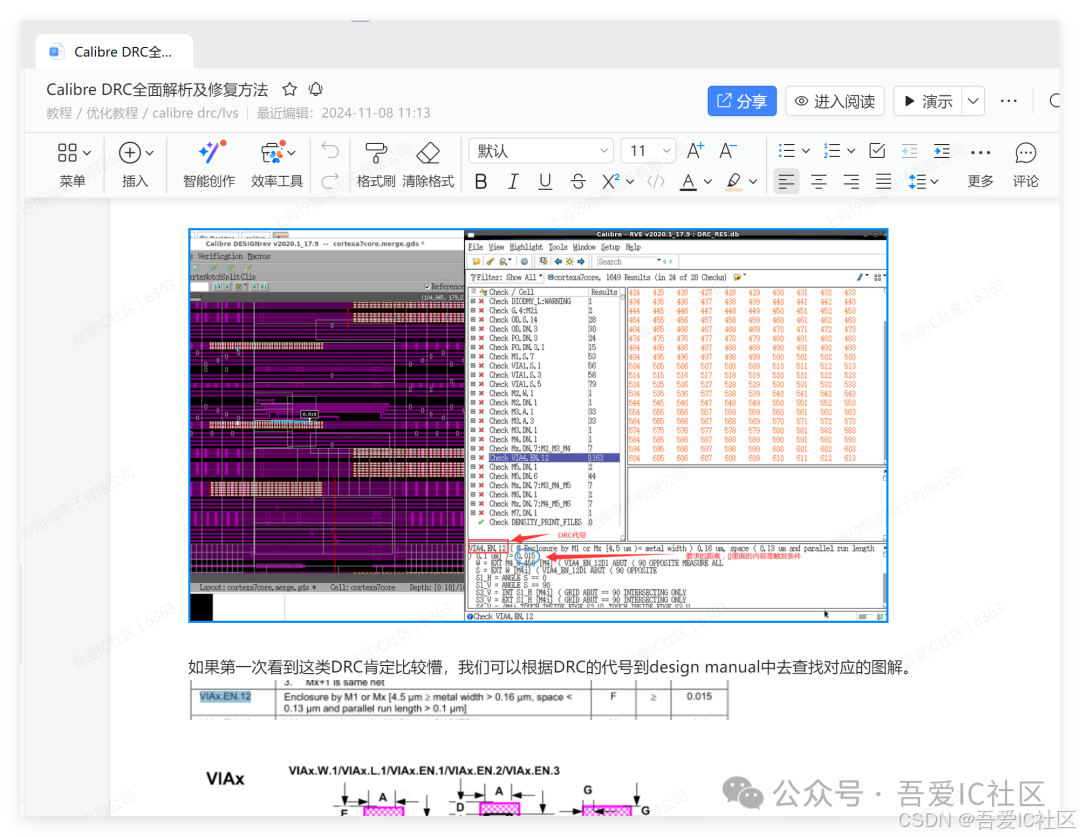Open the three-dot more menu in header

(1008, 101)
